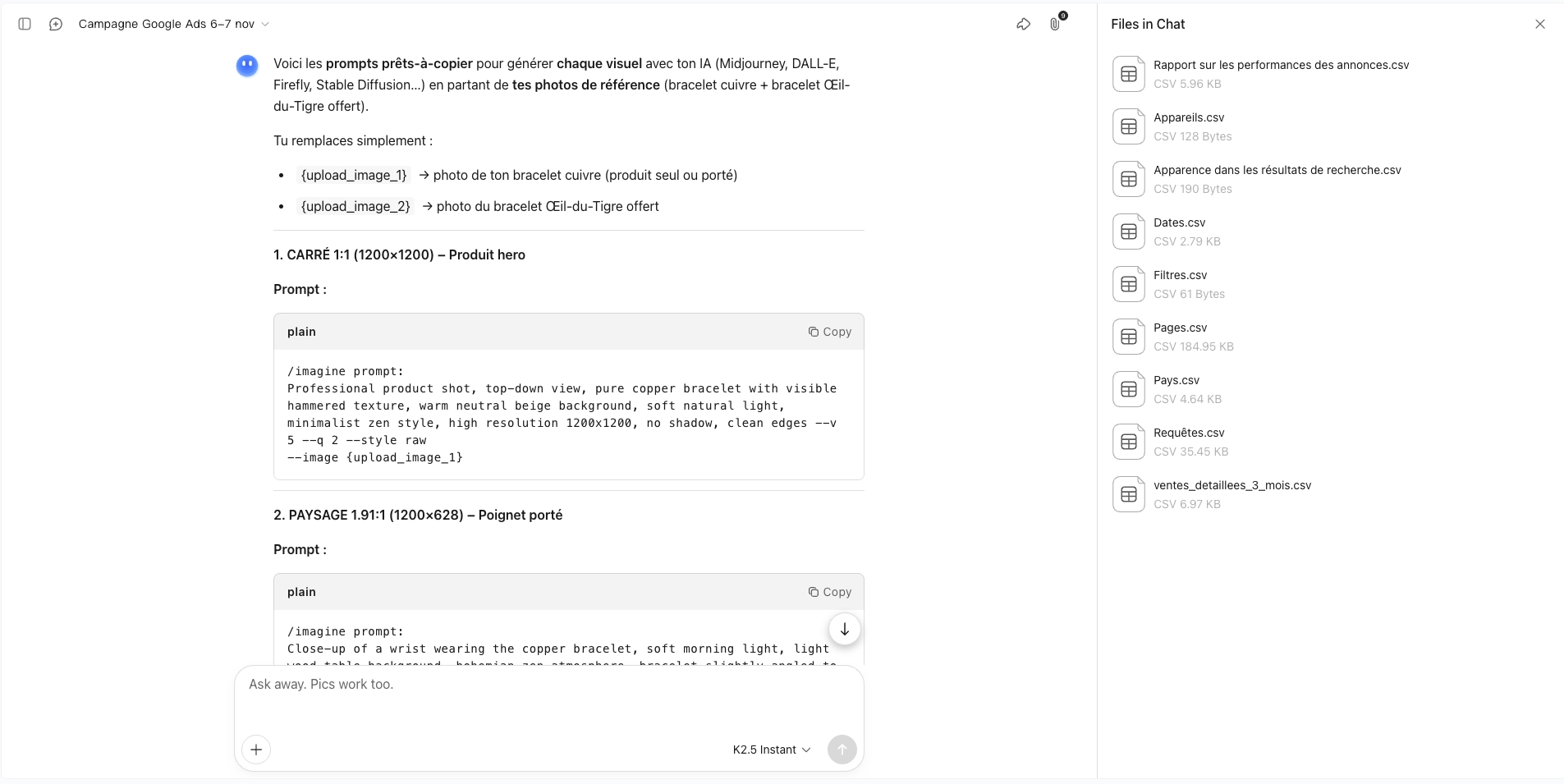Collapse the left sidebar panel
Image resolution: width=1564 pixels, height=784 pixels.
pyautogui.click(x=25, y=24)
